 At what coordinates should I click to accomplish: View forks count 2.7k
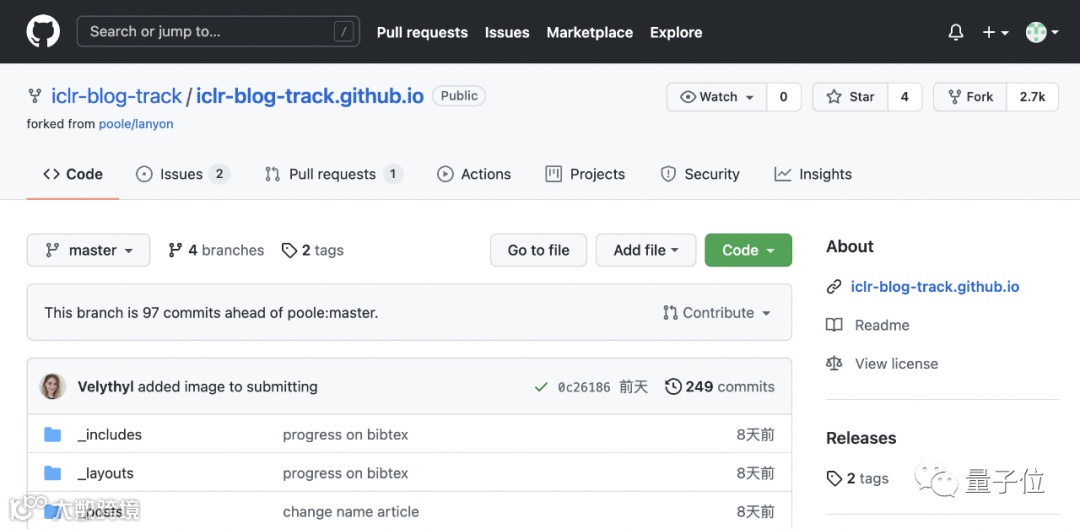click(1032, 97)
